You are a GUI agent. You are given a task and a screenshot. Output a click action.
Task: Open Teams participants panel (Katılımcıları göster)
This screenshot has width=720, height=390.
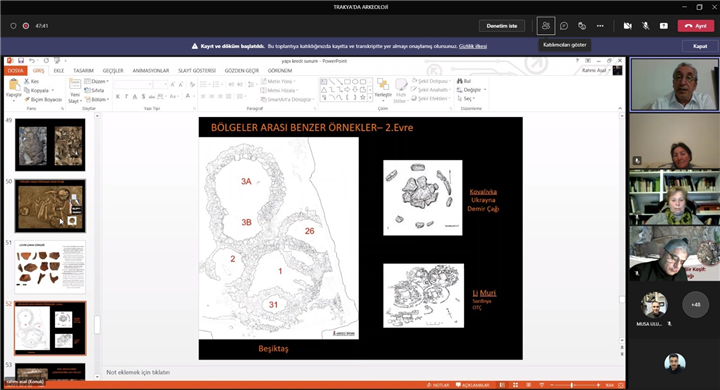(546, 26)
